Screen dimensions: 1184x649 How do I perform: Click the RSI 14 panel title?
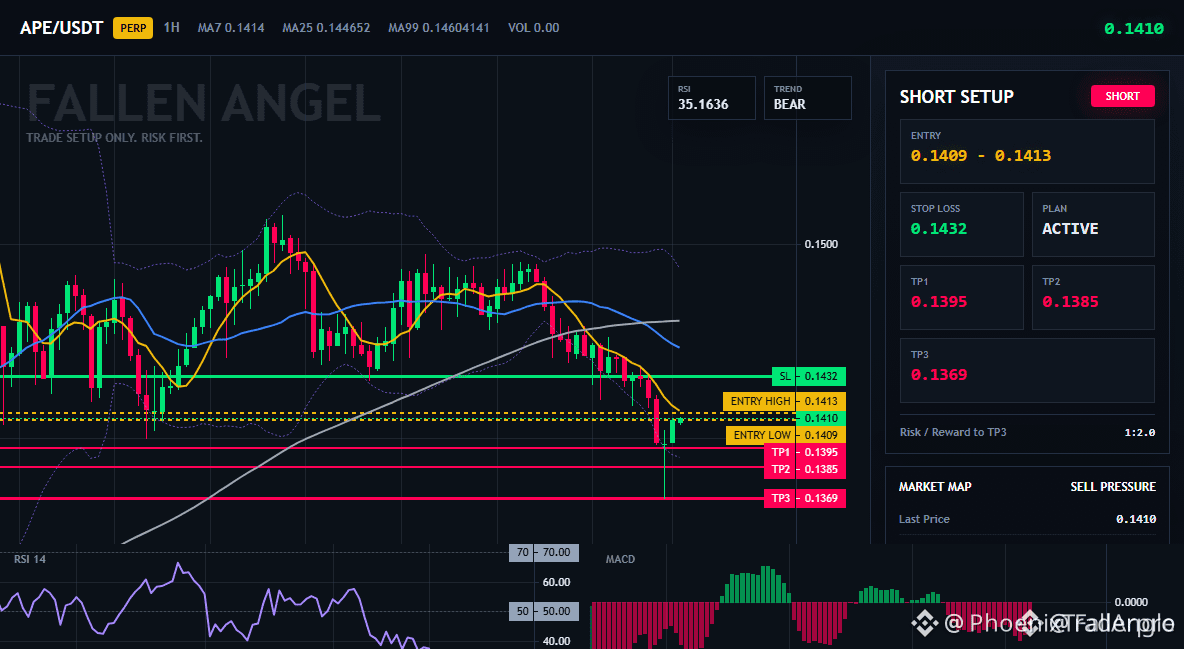(x=30, y=559)
